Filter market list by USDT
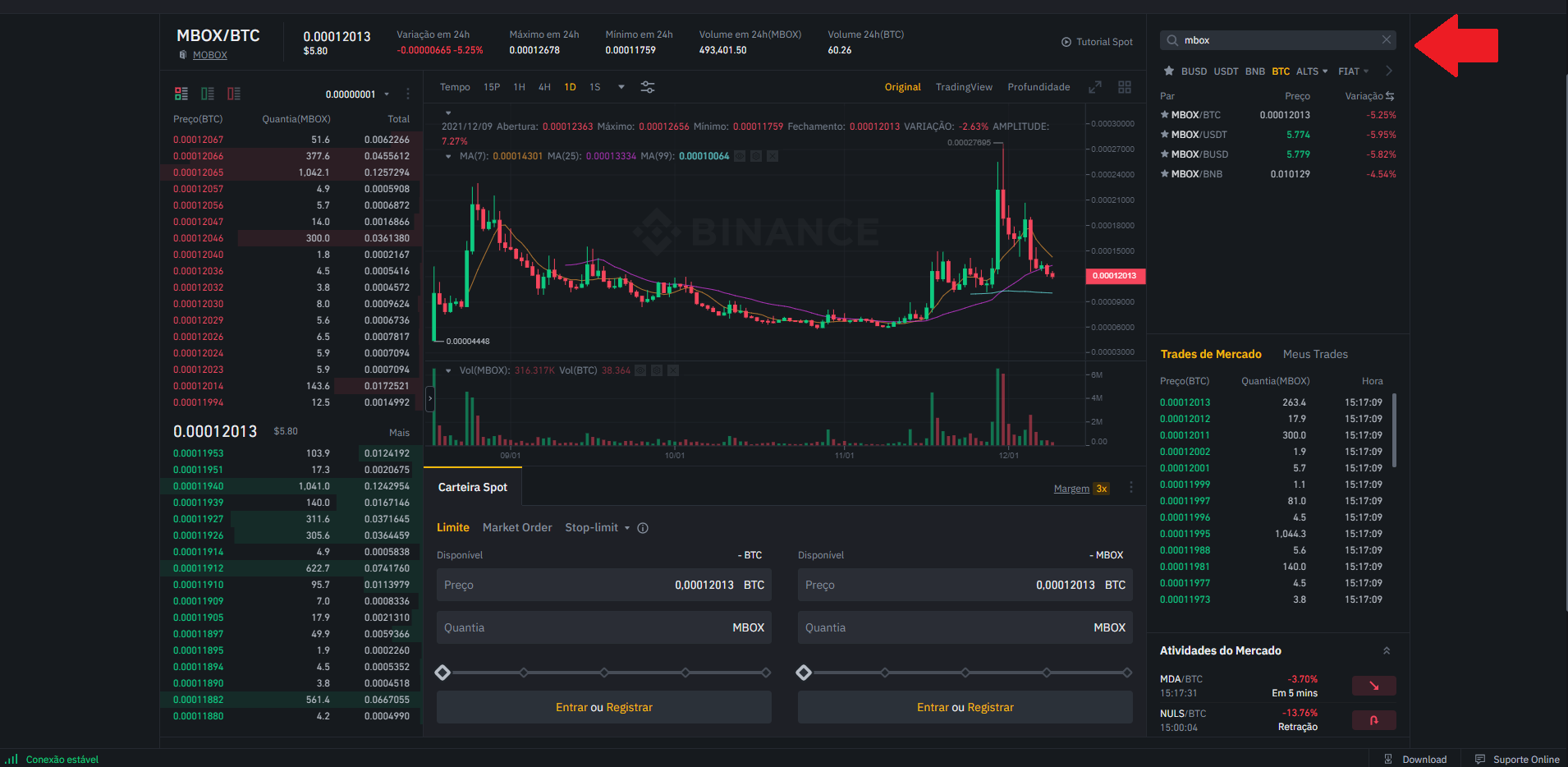Viewport: 1568px width, 767px height. (1226, 71)
